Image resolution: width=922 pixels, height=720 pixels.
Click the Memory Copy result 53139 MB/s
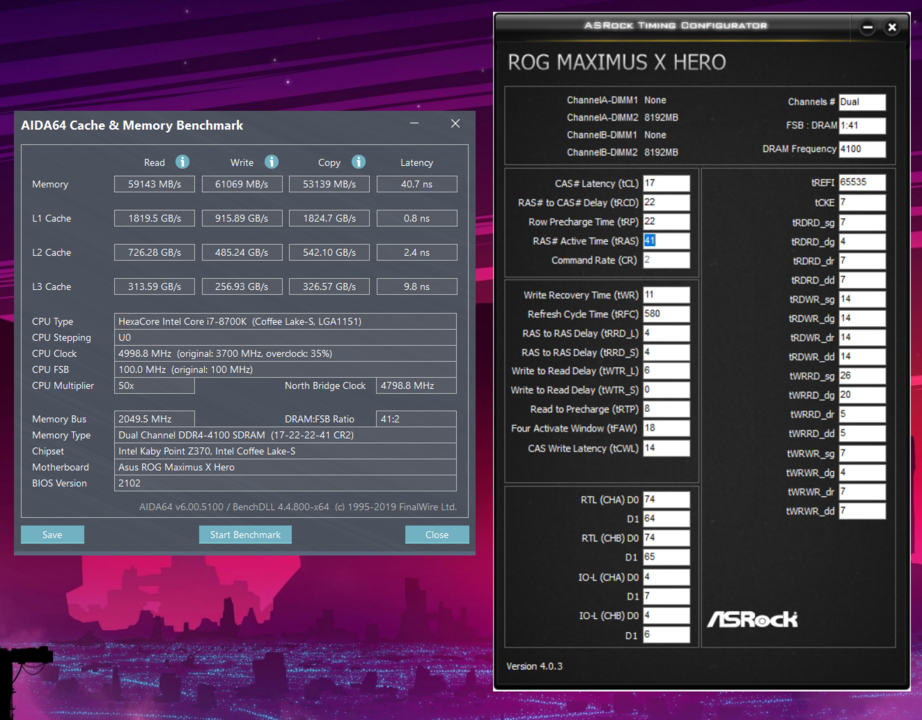[329, 184]
